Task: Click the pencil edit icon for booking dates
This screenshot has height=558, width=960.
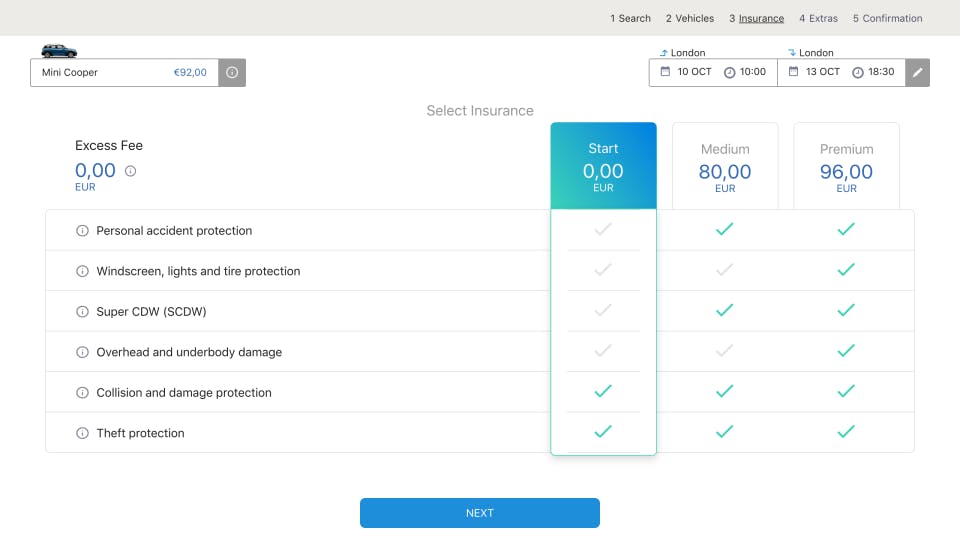Action: click(917, 73)
